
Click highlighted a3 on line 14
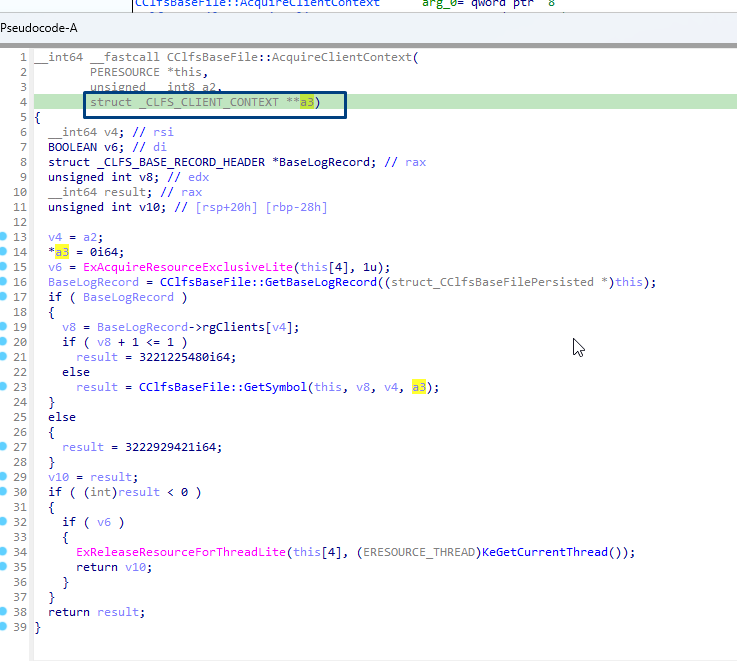[x=62, y=252]
